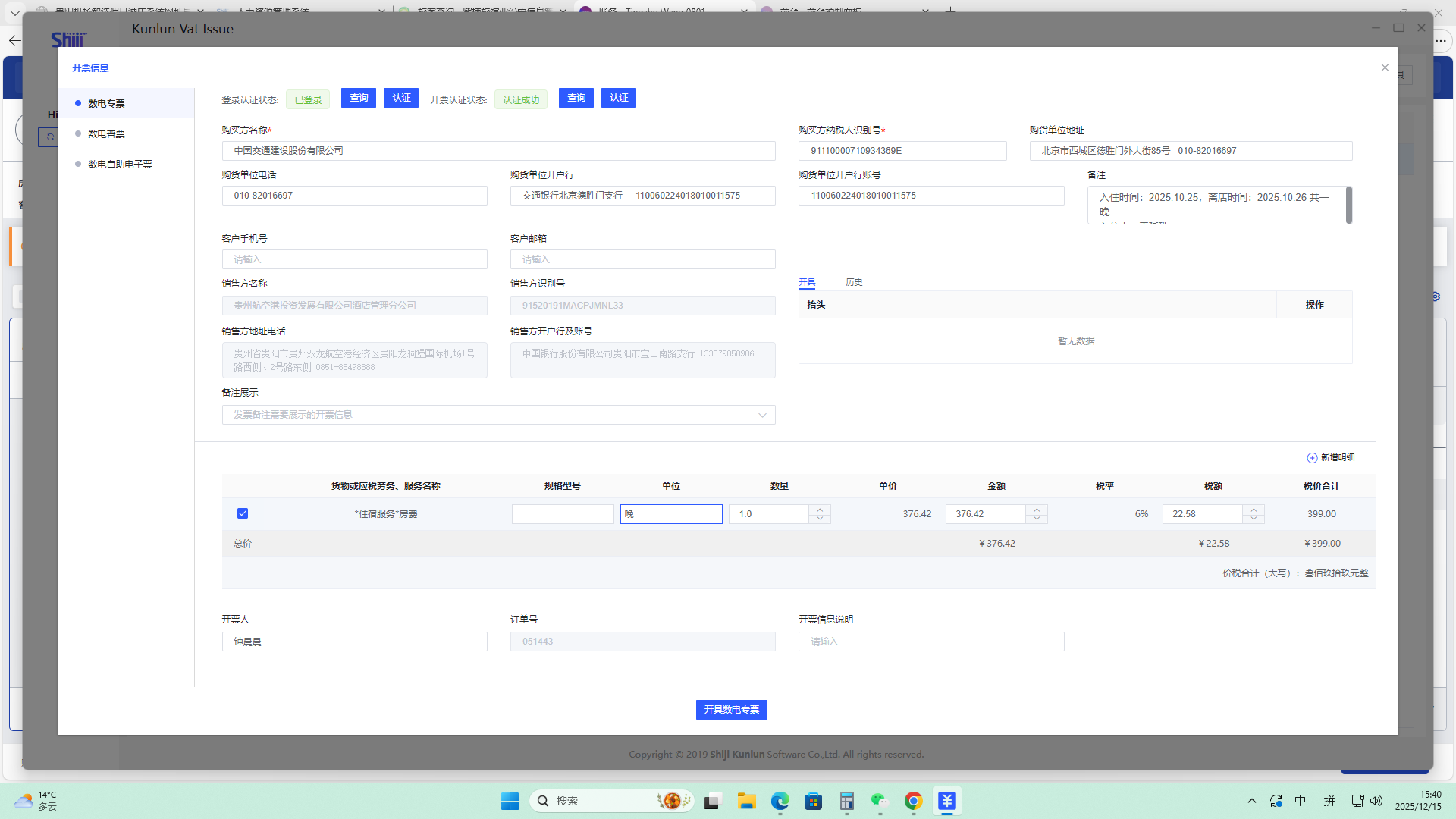Open Chrome from the taskbar
Screen dimensions: 1456x819
point(913,801)
